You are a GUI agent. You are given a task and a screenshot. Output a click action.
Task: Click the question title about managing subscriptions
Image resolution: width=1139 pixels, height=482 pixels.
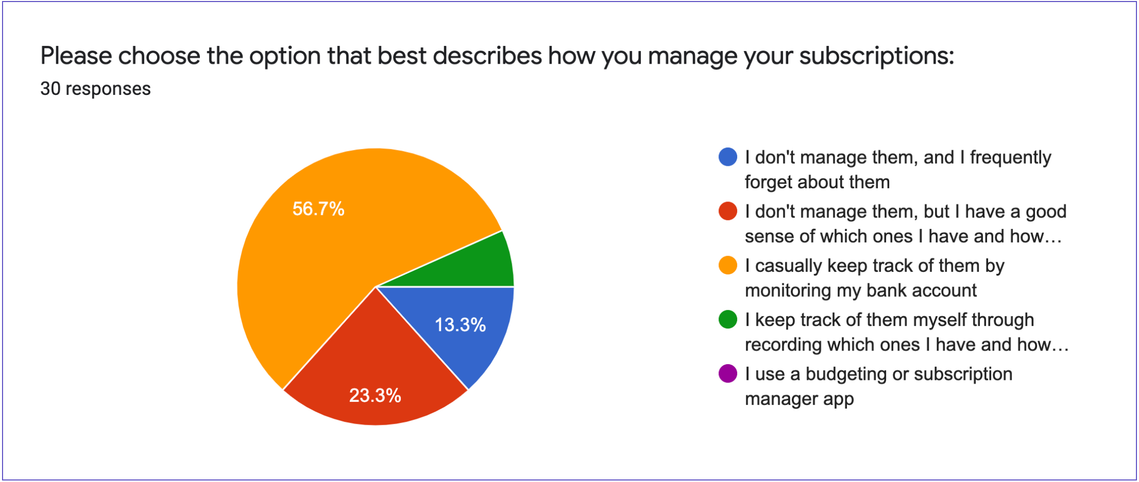pos(497,57)
